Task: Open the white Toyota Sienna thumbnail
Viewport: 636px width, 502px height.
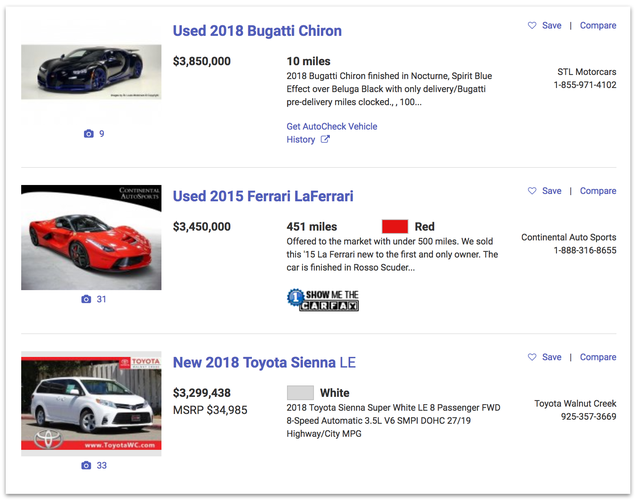Action: click(x=91, y=404)
